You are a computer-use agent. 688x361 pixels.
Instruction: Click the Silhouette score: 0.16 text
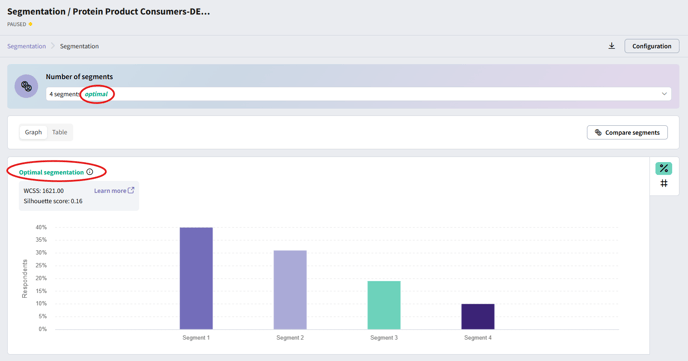(x=53, y=201)
